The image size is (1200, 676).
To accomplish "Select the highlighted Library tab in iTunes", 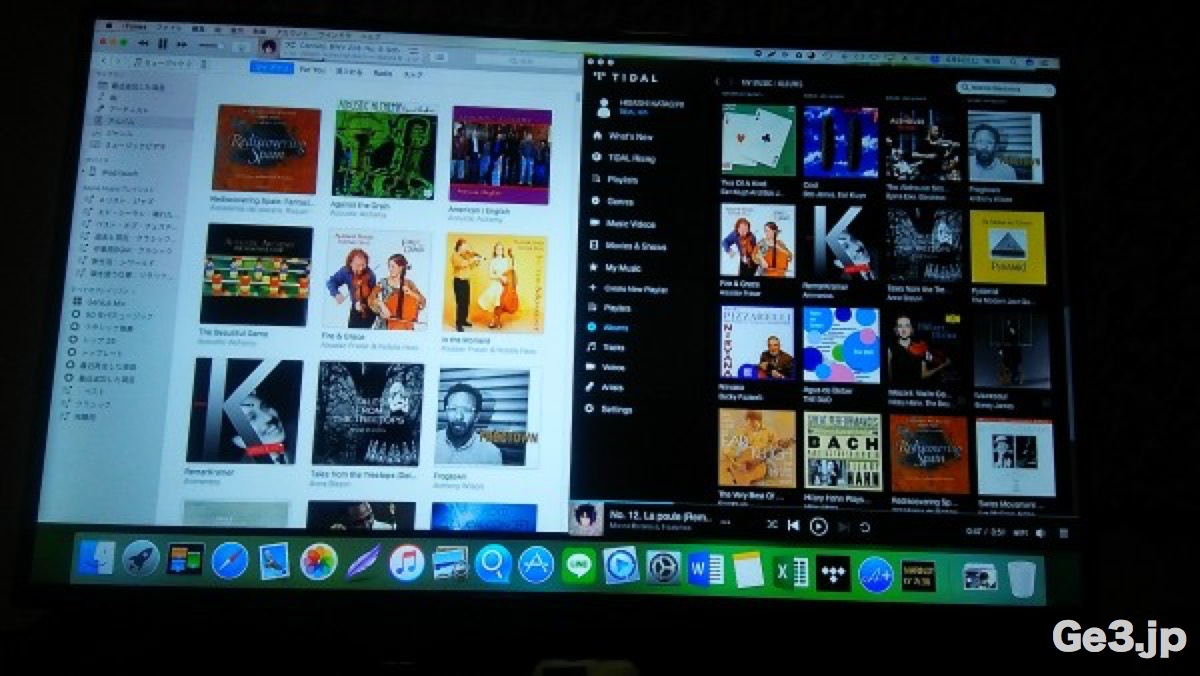I will [270, 68].
